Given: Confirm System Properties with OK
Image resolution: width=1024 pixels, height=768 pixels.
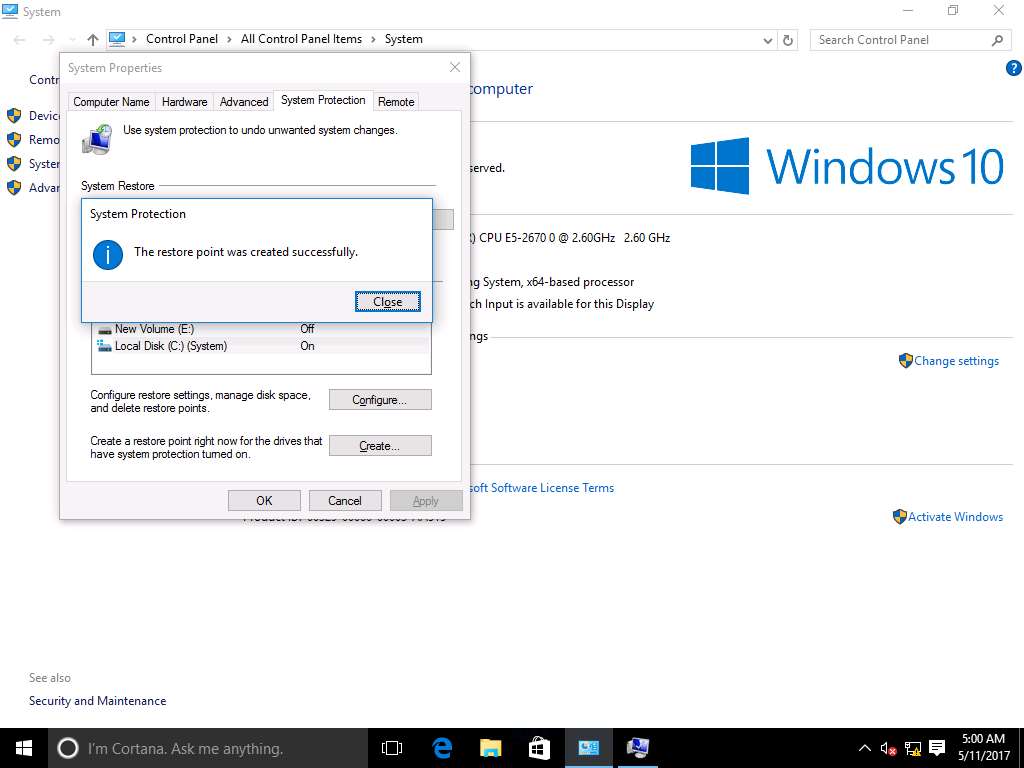Looking at the screenshot, I should coord(264,500).
